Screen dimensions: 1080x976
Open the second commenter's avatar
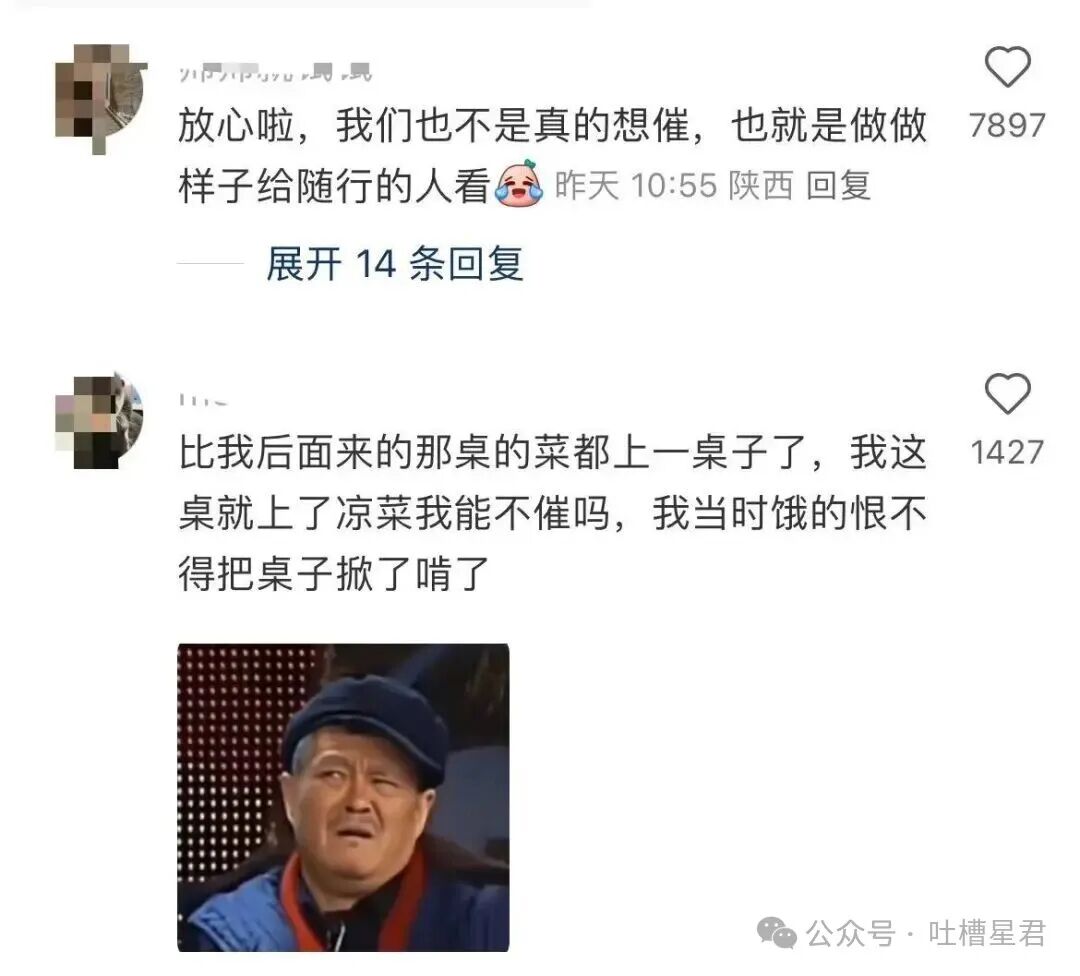(99, 421)
